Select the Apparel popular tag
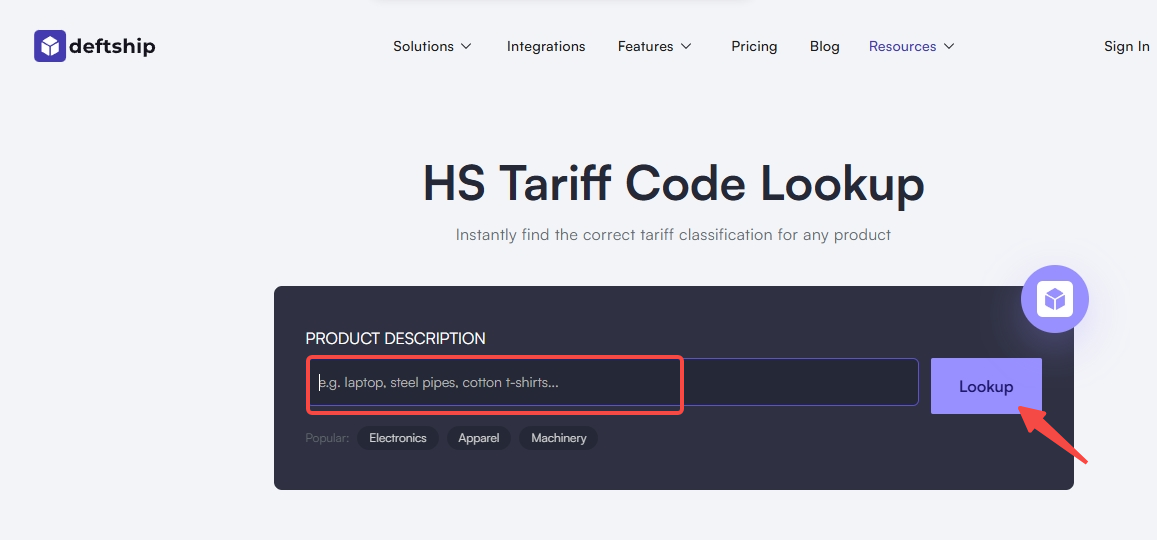 (478, 438)
